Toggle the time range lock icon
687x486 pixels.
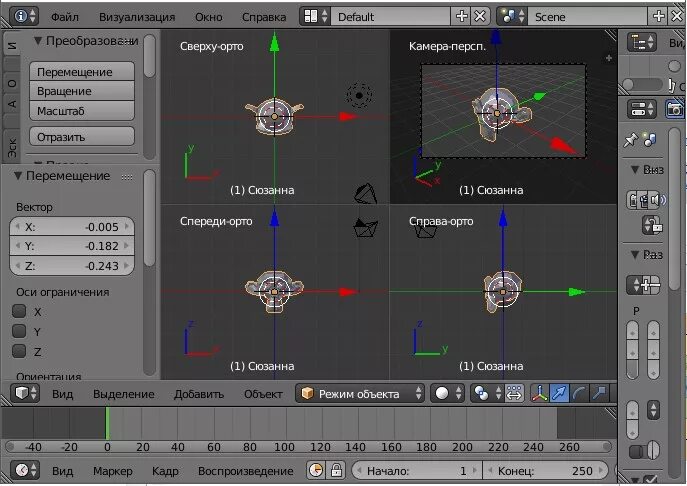tap(336, 470)
